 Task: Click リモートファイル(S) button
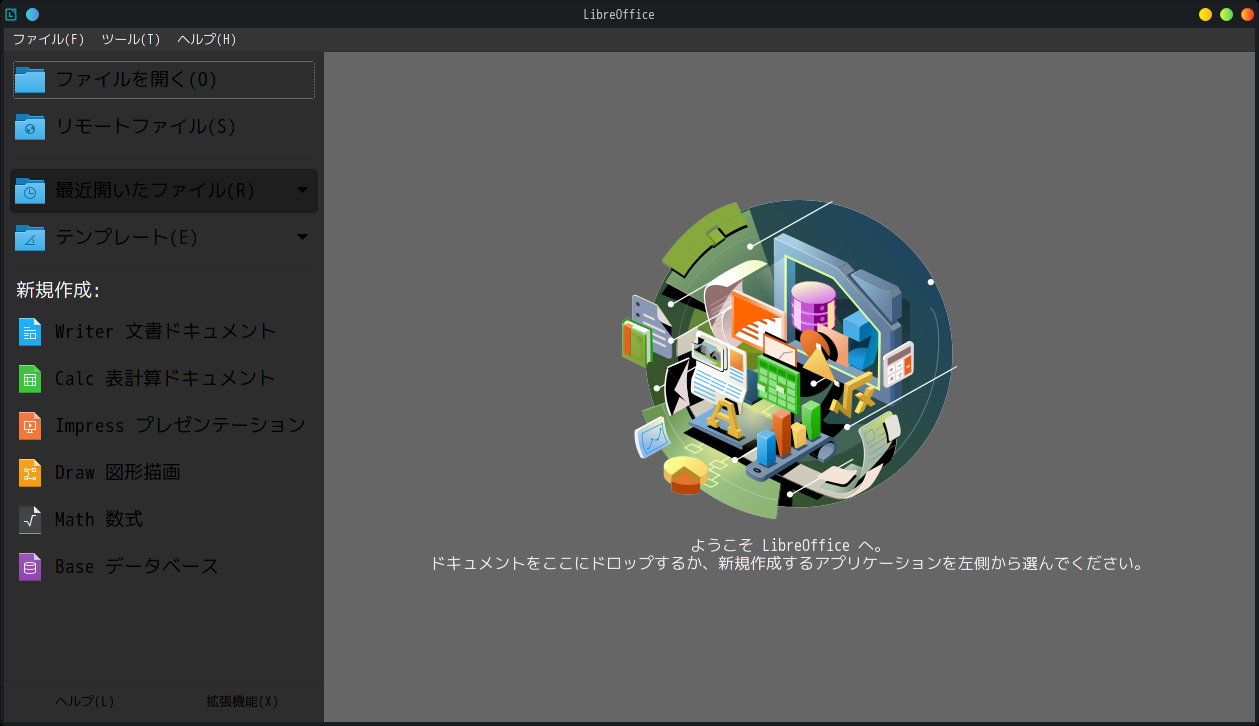coord(164,127)
